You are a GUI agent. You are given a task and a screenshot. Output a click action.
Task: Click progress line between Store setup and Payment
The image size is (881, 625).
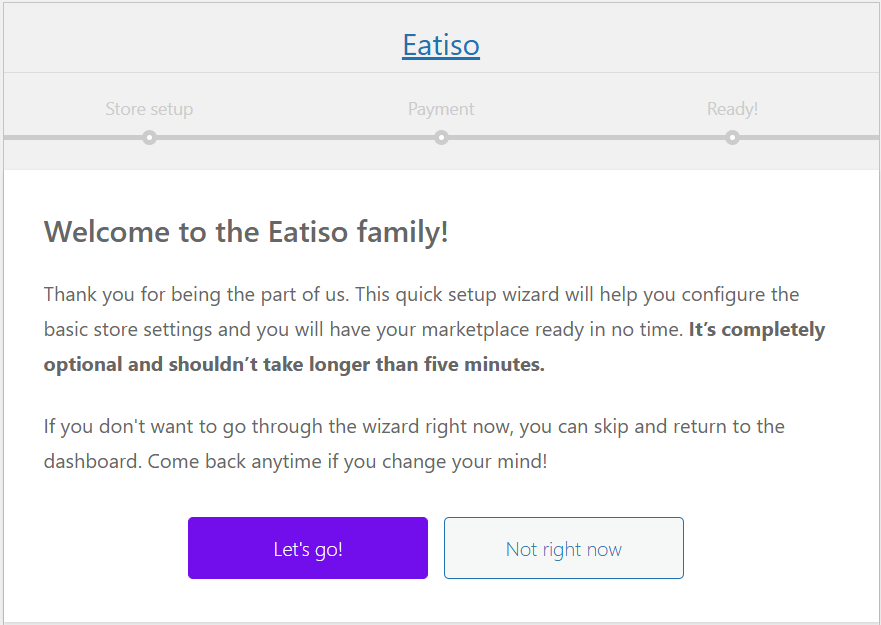click(x=295, y=137)
